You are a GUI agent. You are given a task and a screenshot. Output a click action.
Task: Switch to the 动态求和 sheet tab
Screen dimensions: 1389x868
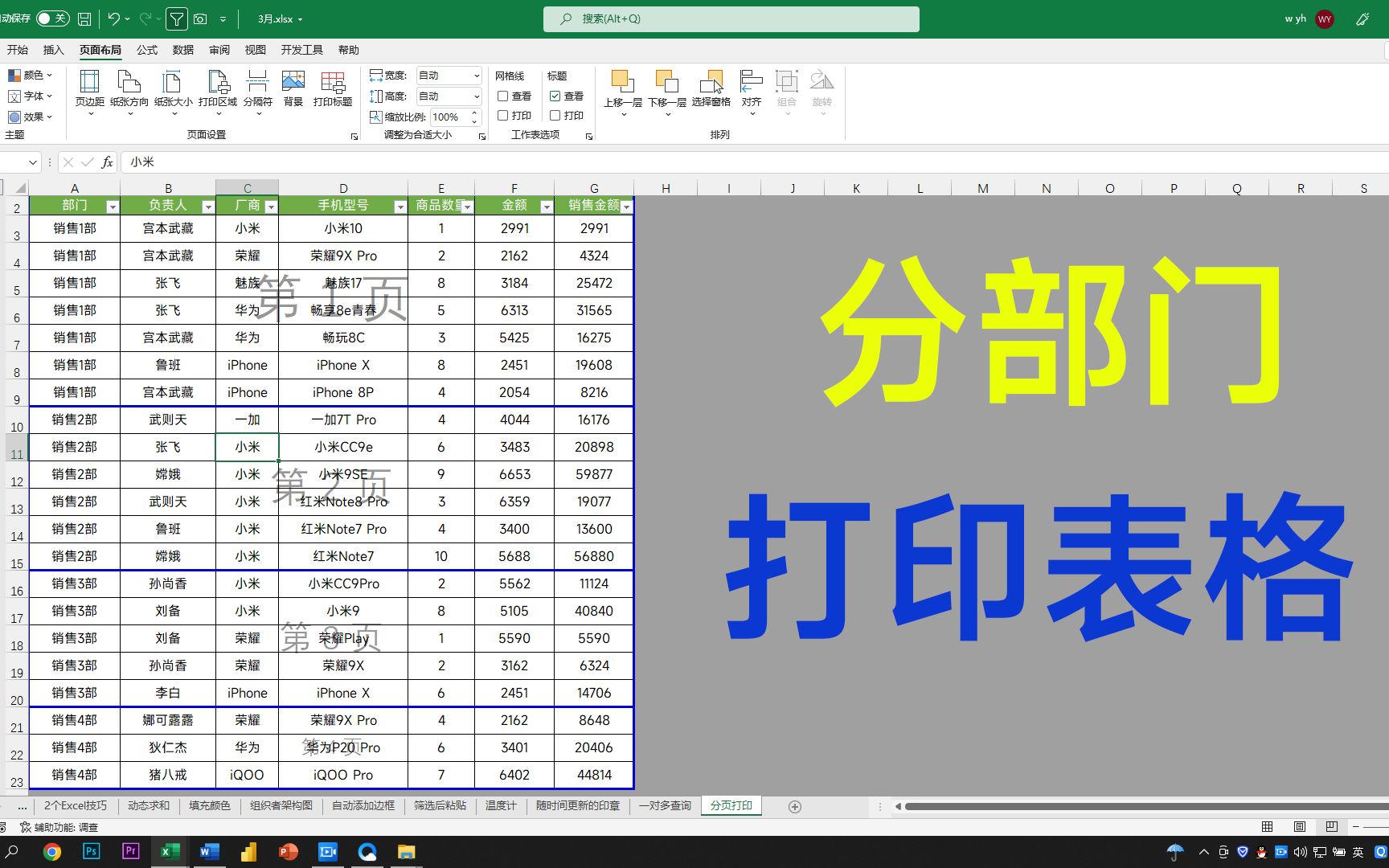point(149,805)
